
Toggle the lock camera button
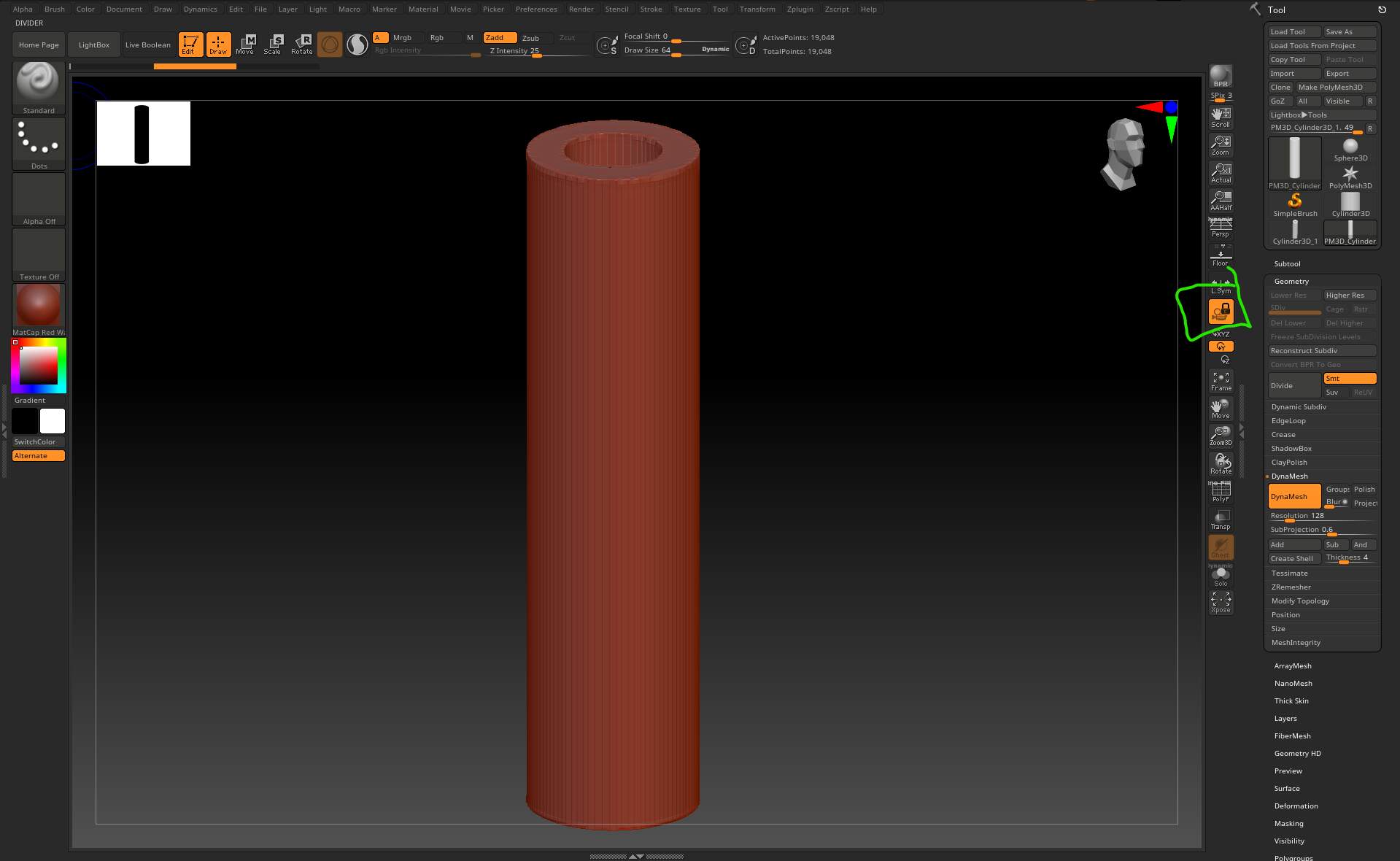(1221, 312)
